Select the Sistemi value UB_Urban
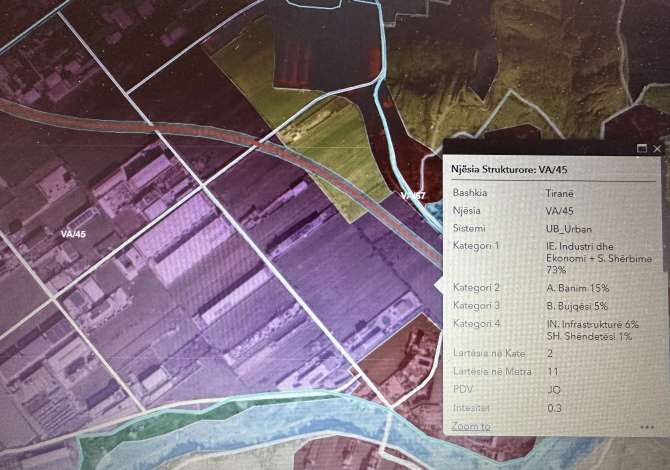 click(x=569, y=228)
